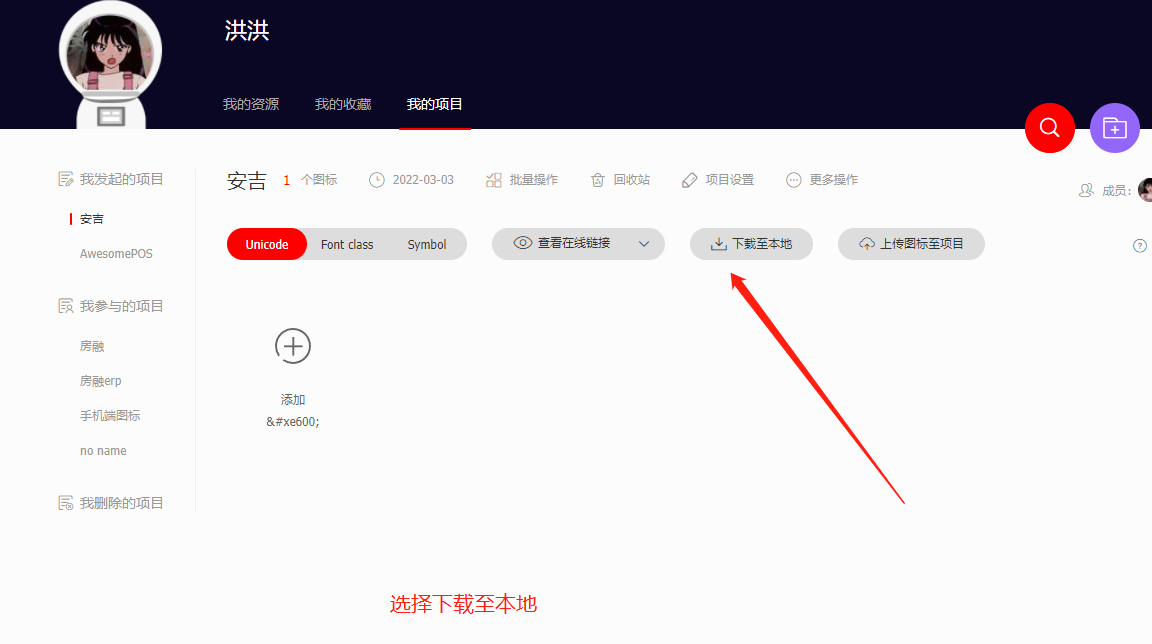Viewport: 1152px width, 644px height.
Task: Select AwesomePOS project in sidebar
Action: point(116,254)
